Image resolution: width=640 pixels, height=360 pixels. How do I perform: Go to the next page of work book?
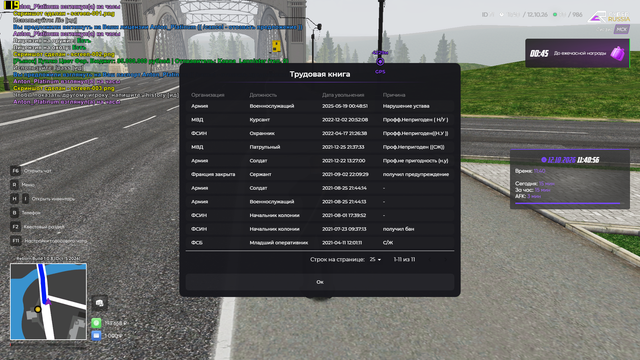click(445, 260)
